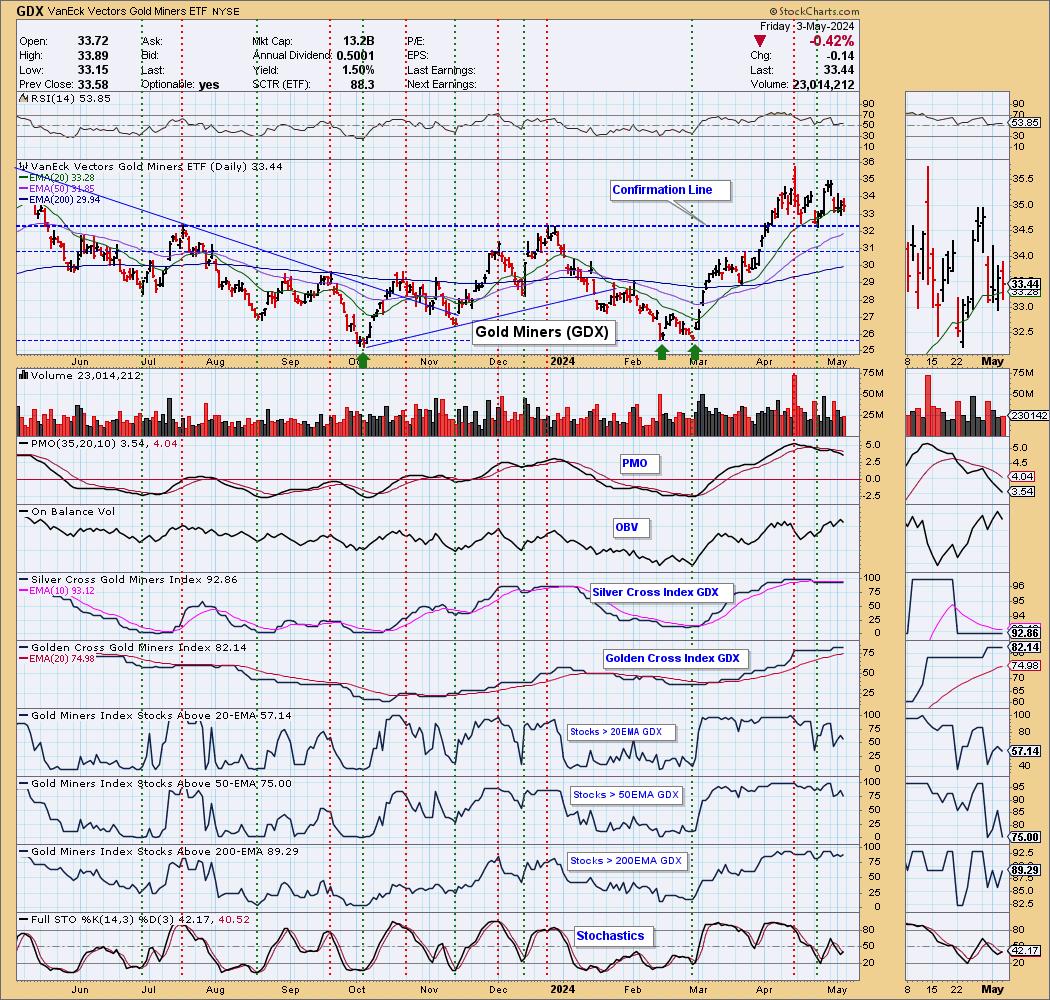1050x1000 pixels.
Task: Click the bar icon beside the Volume label
Action: [x=23, y=375]
